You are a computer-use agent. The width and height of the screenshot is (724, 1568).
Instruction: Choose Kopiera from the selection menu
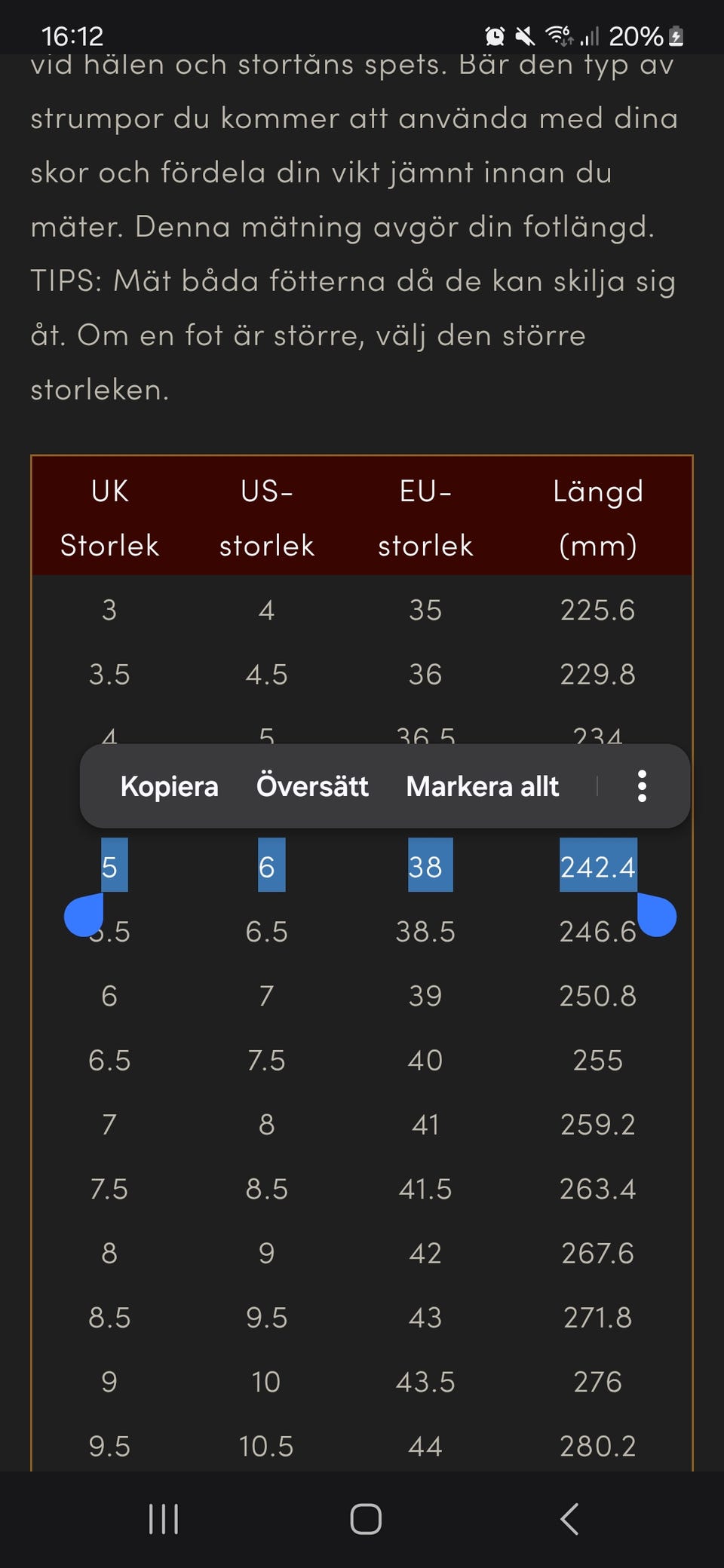[170, 786]
